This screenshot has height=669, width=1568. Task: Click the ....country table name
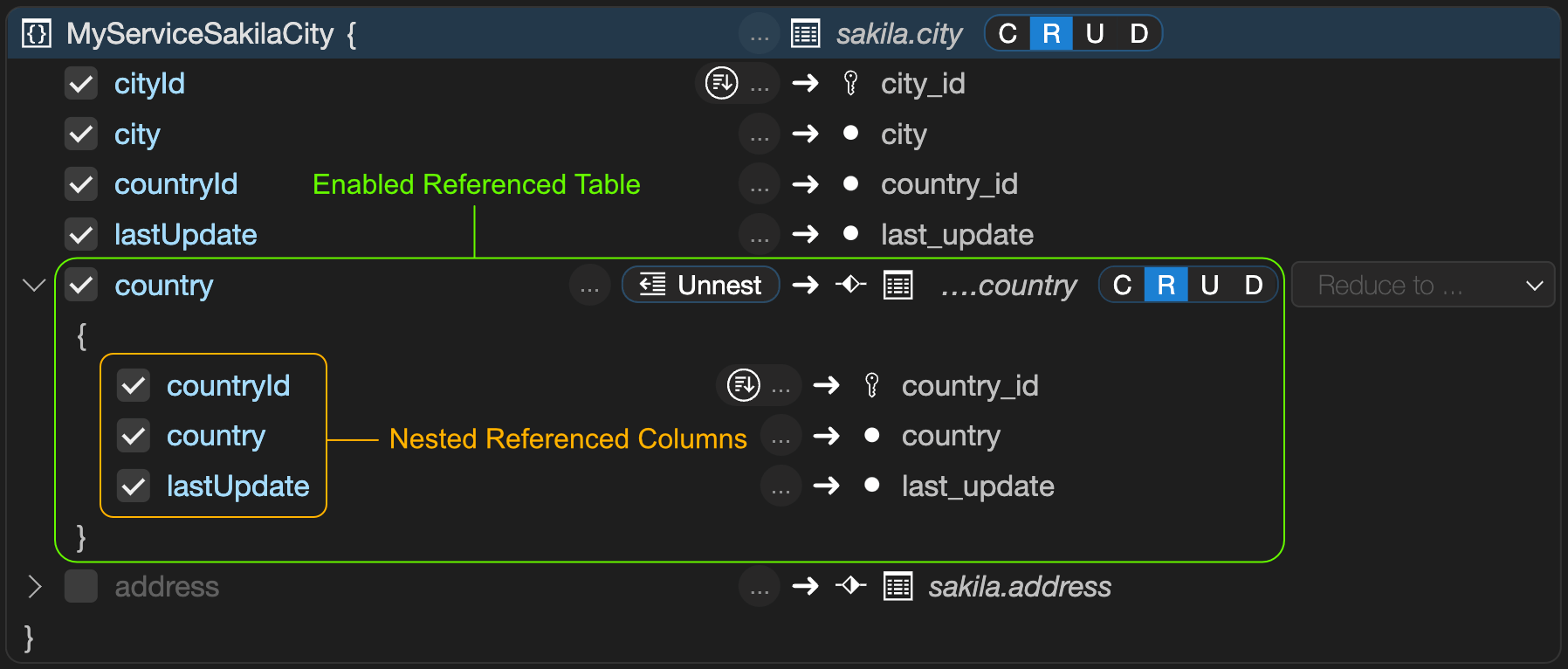[1009, 286]
